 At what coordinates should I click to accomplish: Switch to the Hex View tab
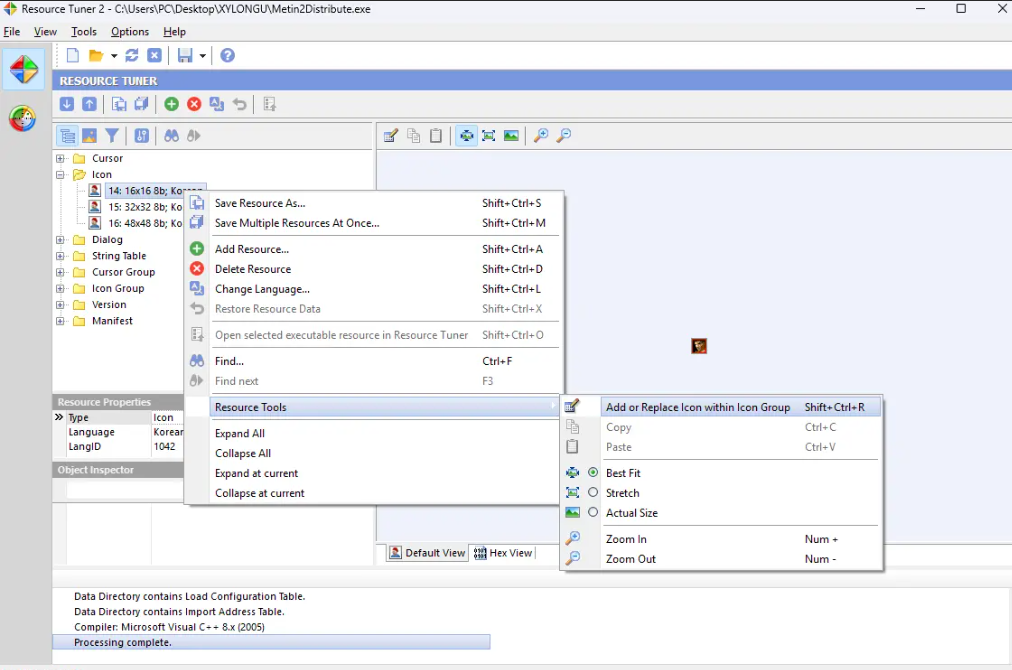(503, 553)
